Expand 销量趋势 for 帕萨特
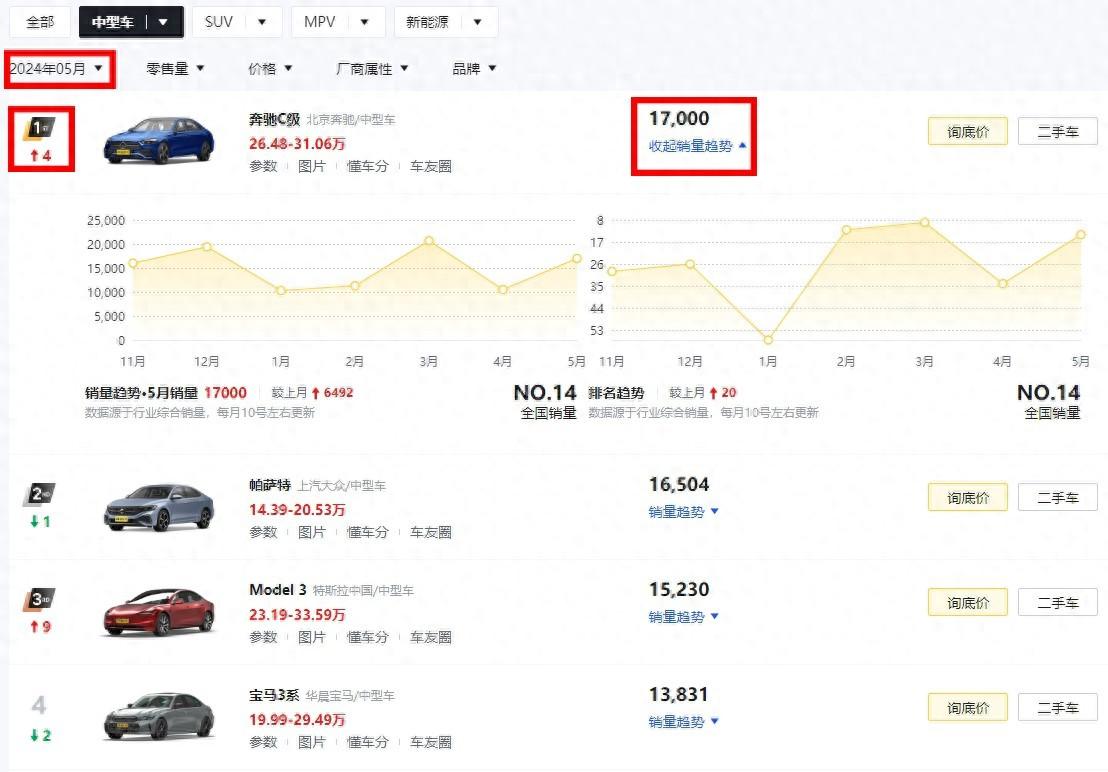This screenshot has height=772, width=1108. click(684, 512)
